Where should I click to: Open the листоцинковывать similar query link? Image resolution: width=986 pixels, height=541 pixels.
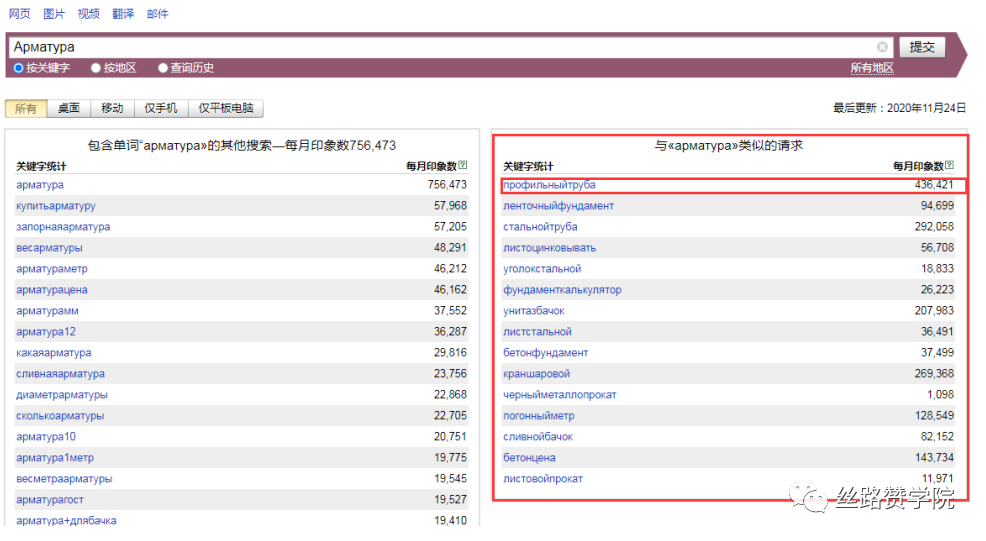tap(550, 248)
